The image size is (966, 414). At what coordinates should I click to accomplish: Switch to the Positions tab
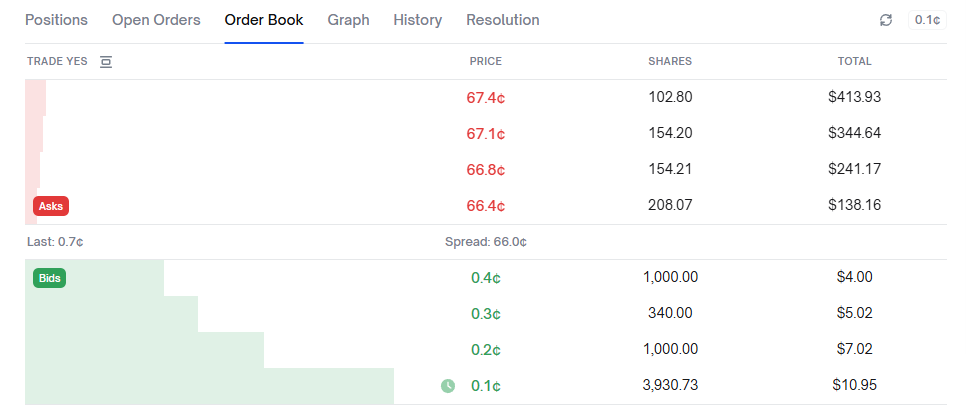pyautogui.click(x=56, y=20)
